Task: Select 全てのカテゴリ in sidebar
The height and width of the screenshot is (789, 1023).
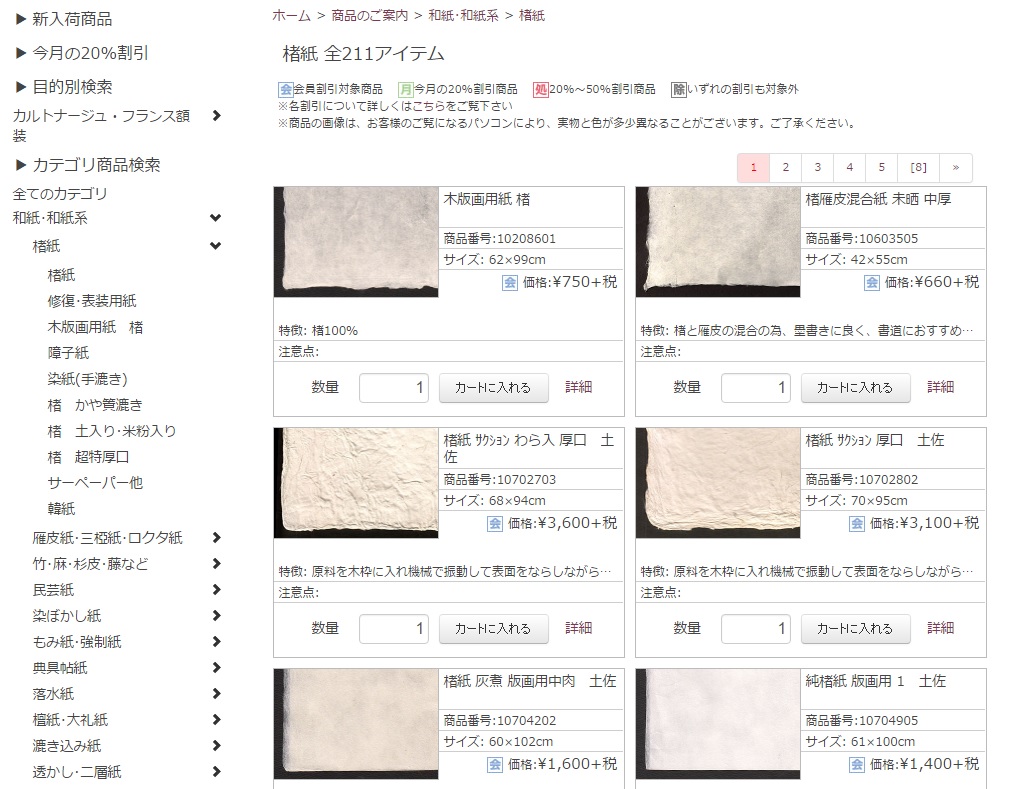Action: pyautogui.click(x=60, y=194)
